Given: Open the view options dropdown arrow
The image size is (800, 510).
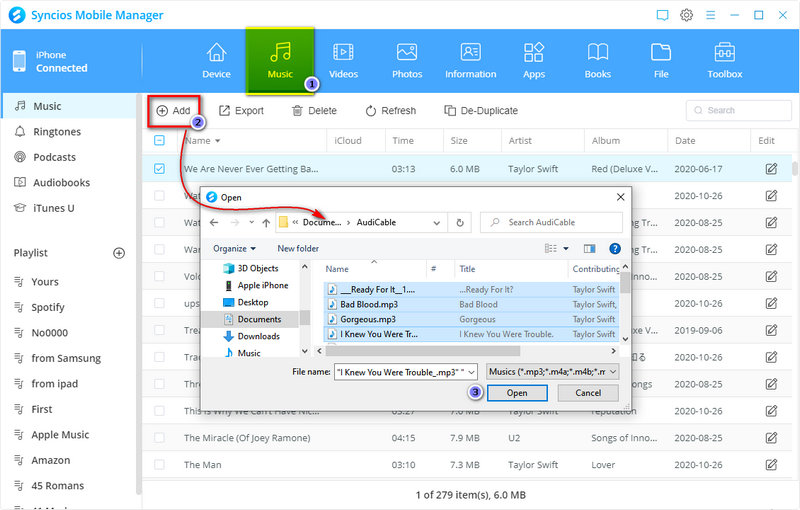Looking at the screenshot, I should [x=565, y=248].
